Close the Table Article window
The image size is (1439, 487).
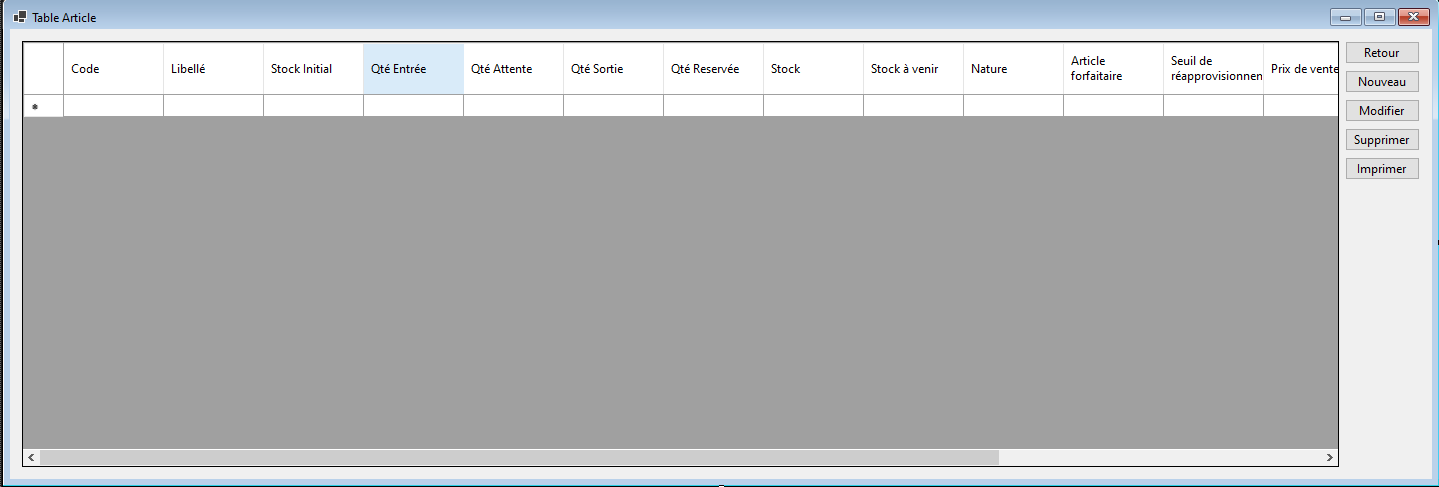tap(1412, 17)
